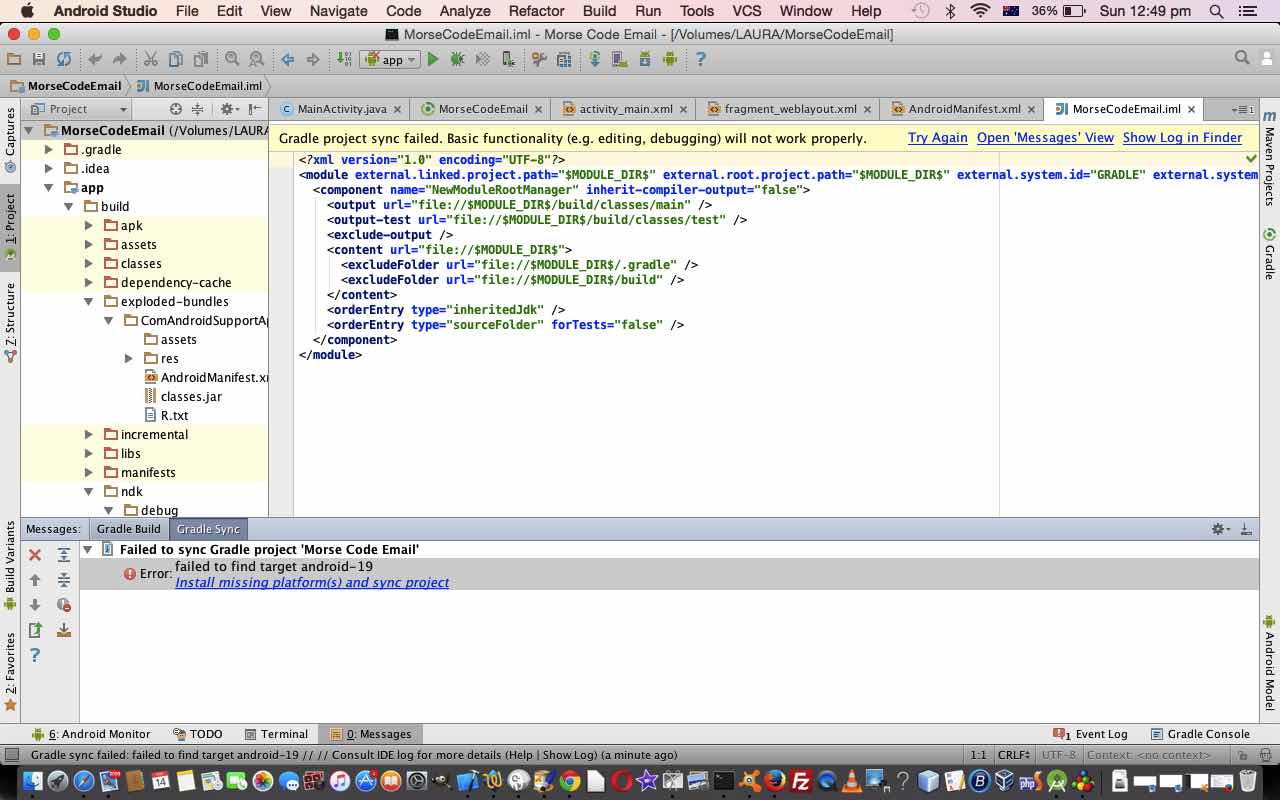Collapse the app module folder

[48, 188]
